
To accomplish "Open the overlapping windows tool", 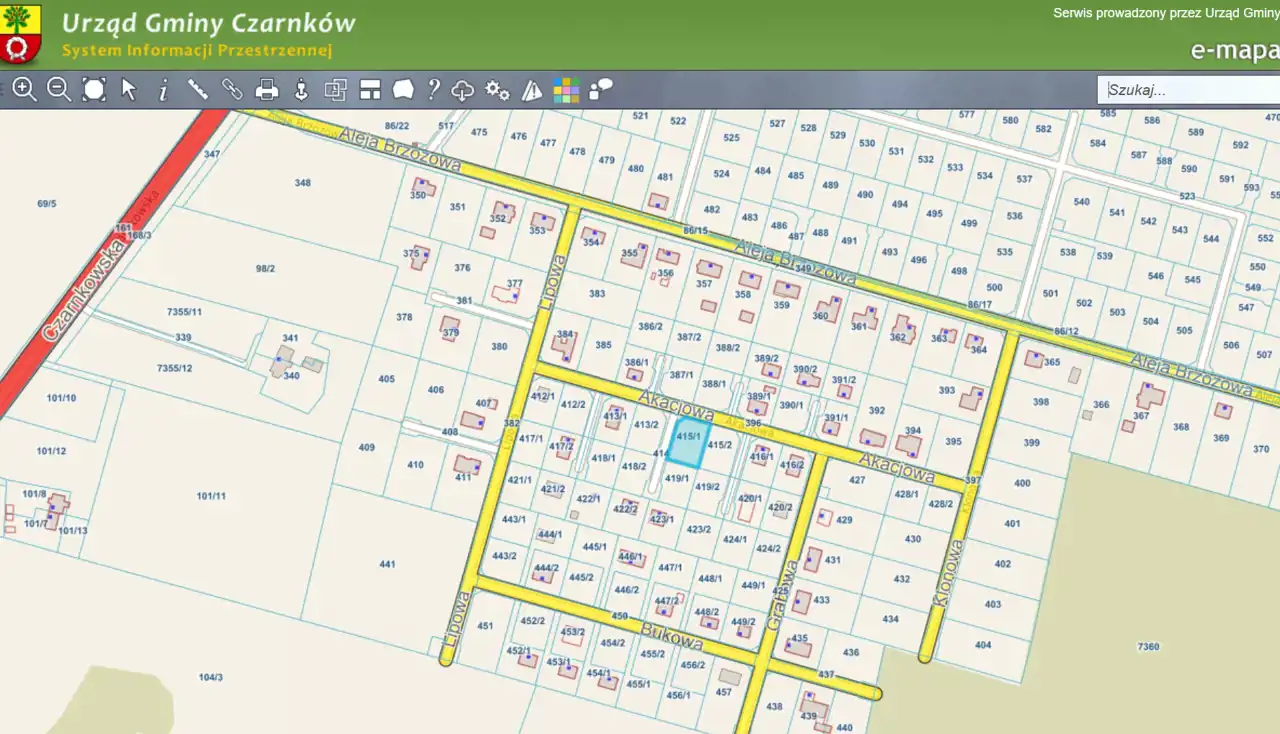I will (335, 90).
